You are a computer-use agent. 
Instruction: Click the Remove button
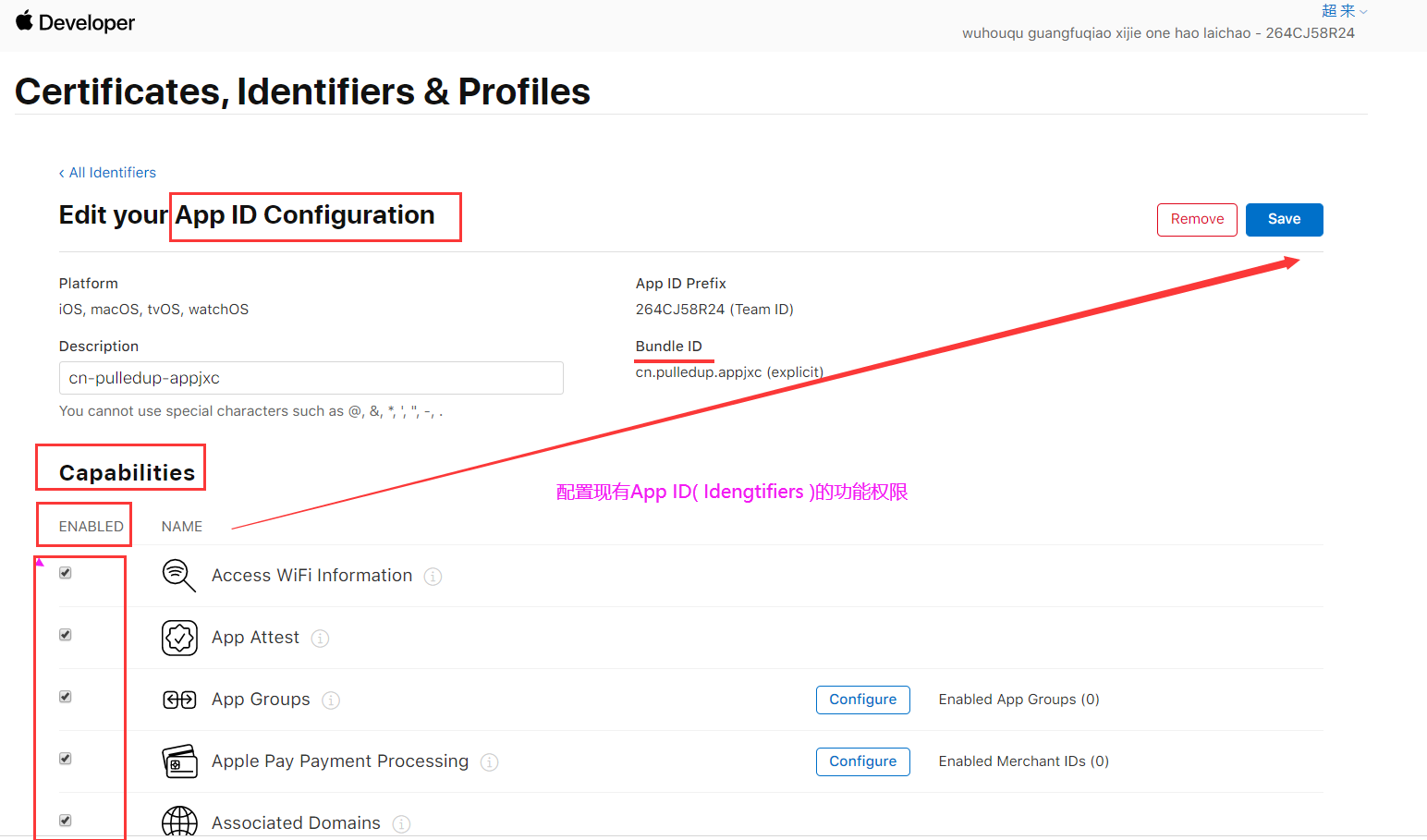click(x=1197, y=220)
